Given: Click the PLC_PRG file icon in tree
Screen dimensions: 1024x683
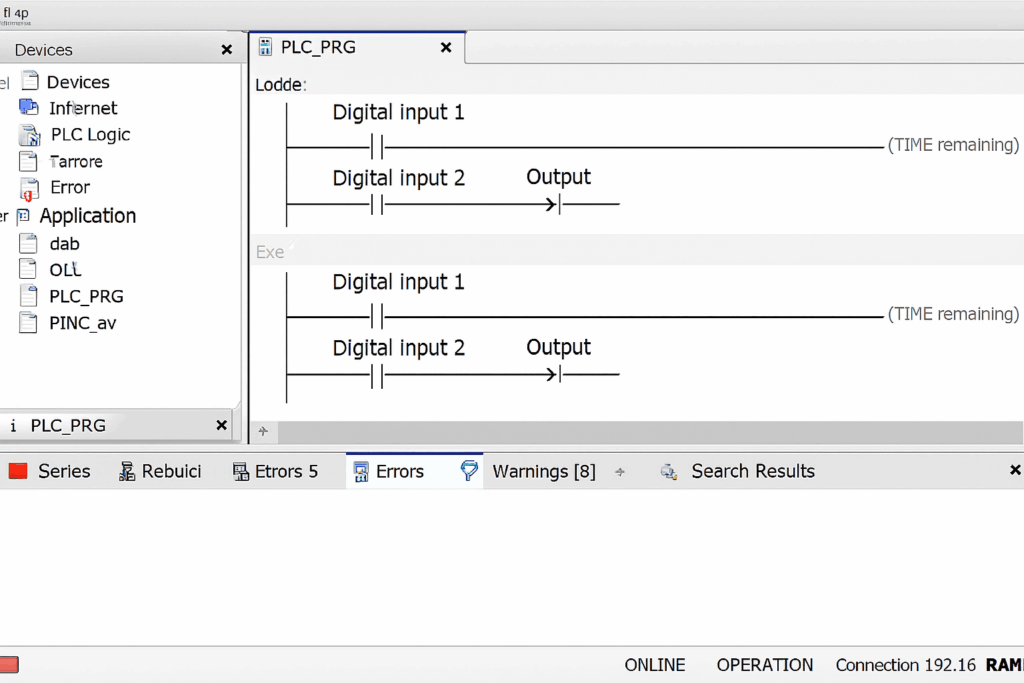Looking at the screenshot, I should (28, 296).
